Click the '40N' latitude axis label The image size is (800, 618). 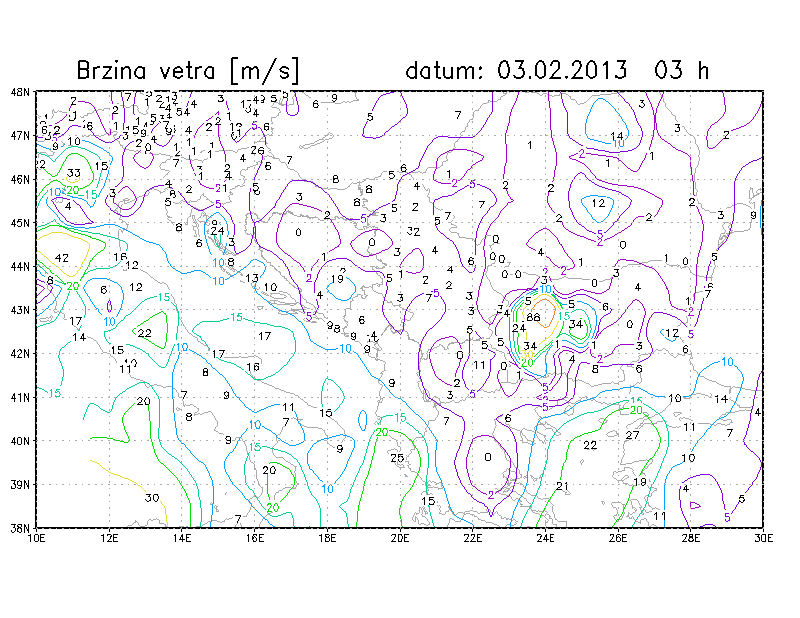tap(20, 441)
